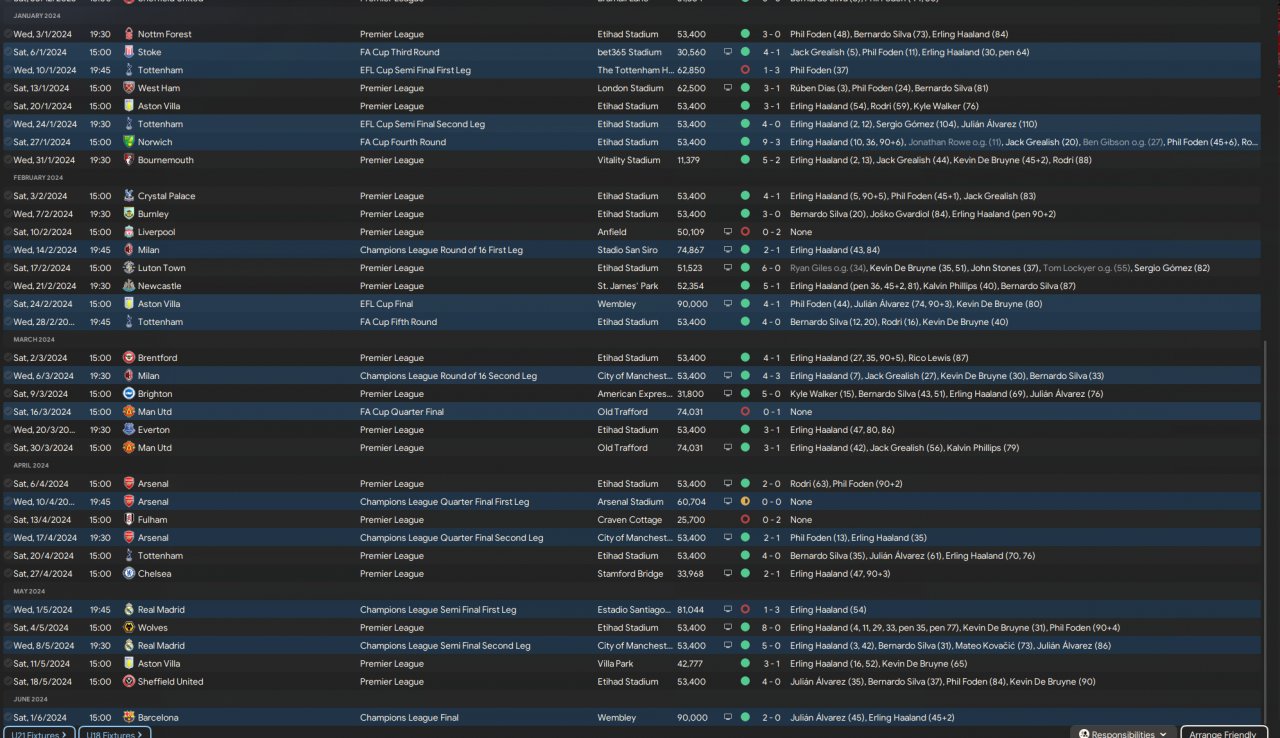Click the Luton Town club badge

coord(129,268)
